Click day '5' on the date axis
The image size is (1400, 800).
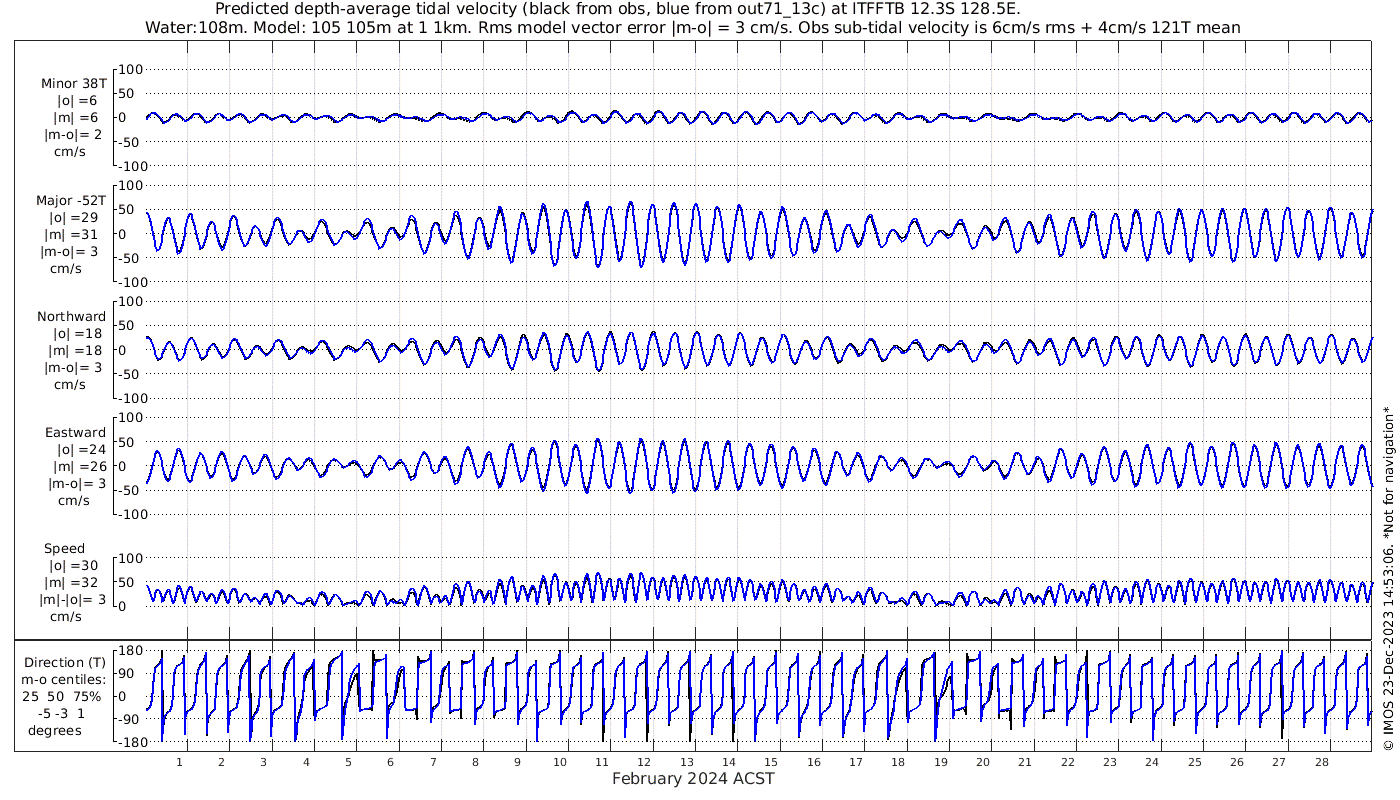pos(348,762)
